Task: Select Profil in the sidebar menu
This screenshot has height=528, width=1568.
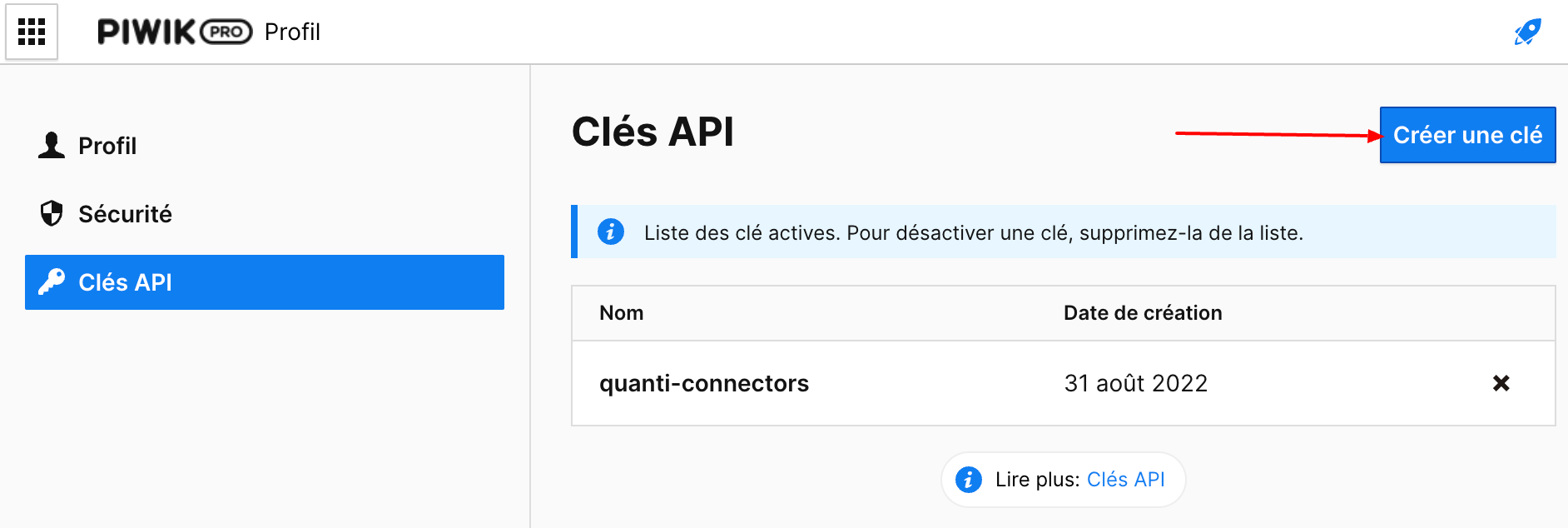Action: pos(107,145)
